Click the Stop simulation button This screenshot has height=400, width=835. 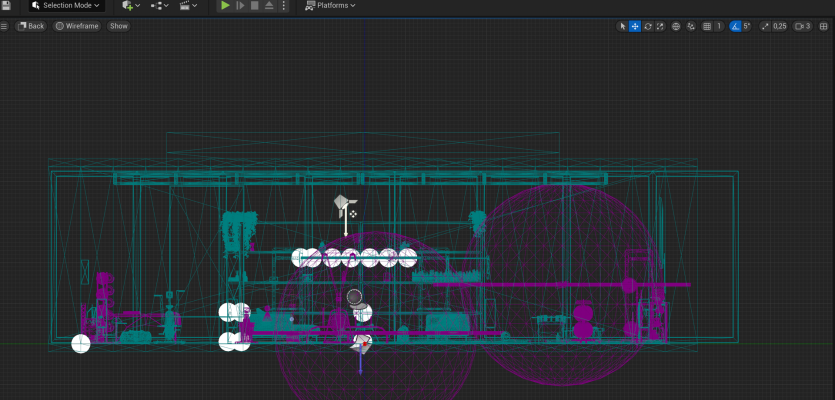(255, 6)
